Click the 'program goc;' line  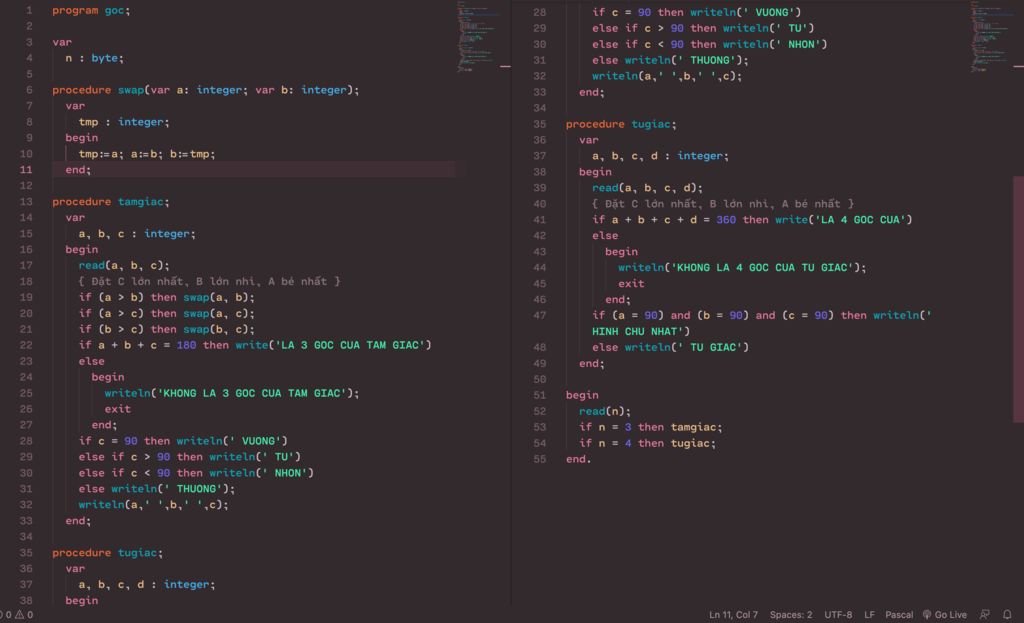pos(91,10)
